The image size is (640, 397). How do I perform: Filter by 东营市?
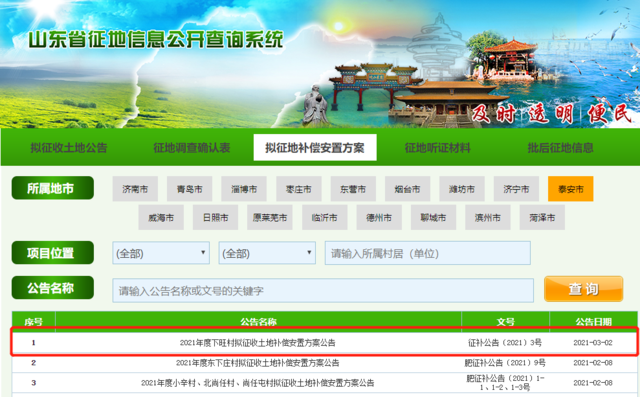353,189
